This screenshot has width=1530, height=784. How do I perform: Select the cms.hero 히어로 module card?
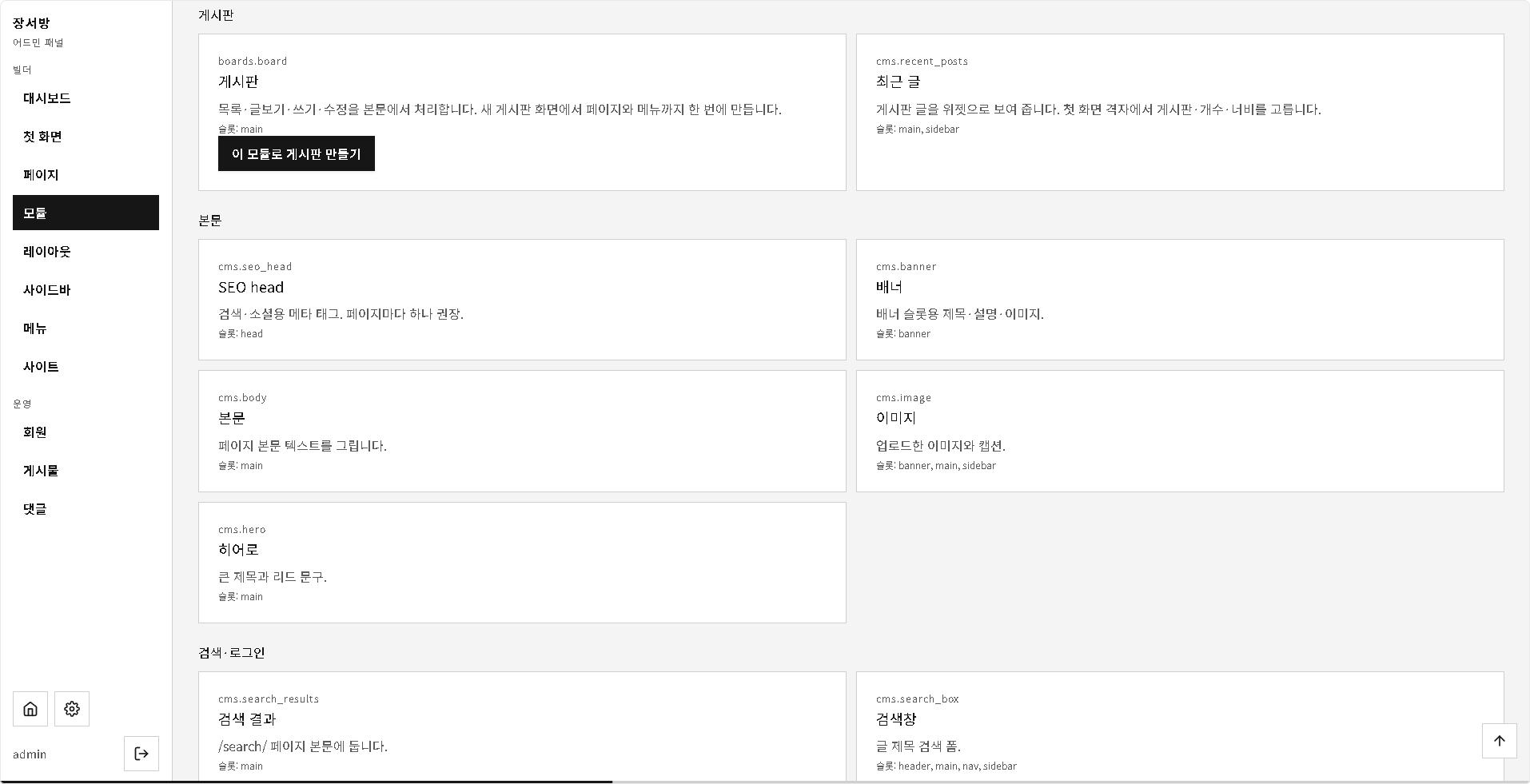tap(522, 563)
